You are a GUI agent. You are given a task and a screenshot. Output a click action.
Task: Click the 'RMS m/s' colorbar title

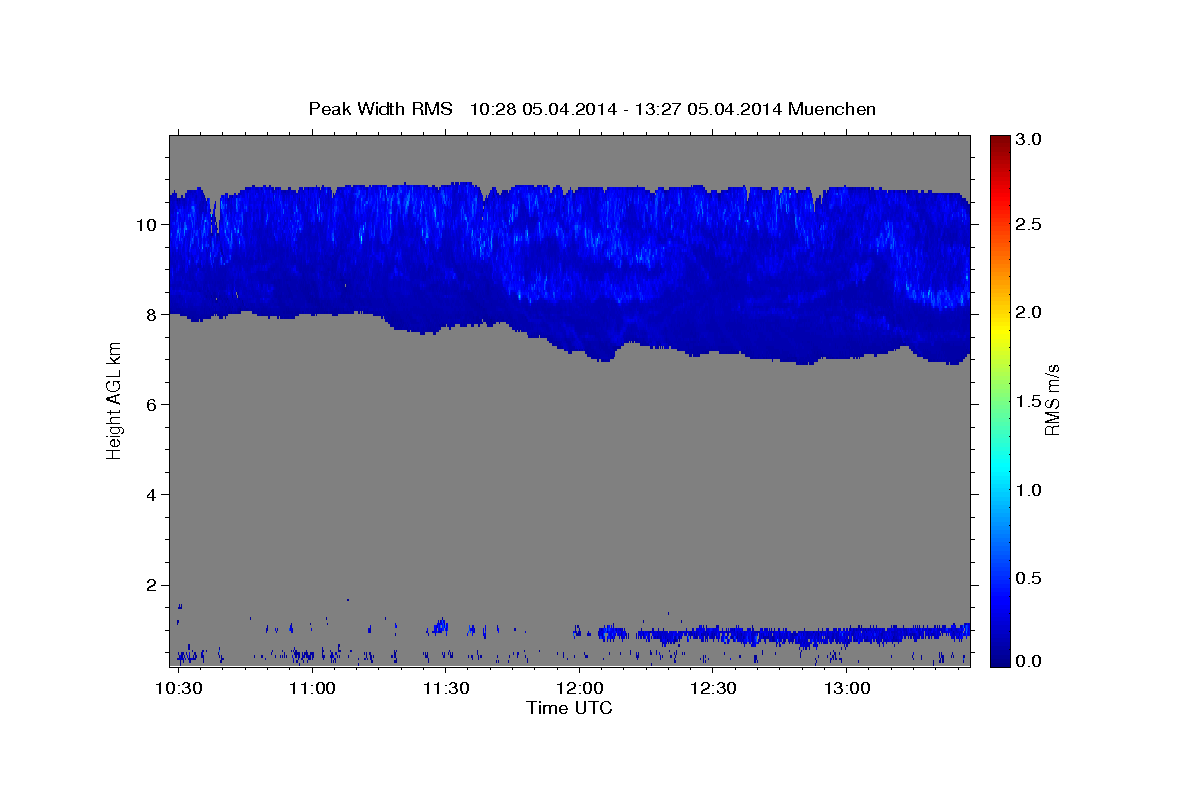click(1052, 401)
